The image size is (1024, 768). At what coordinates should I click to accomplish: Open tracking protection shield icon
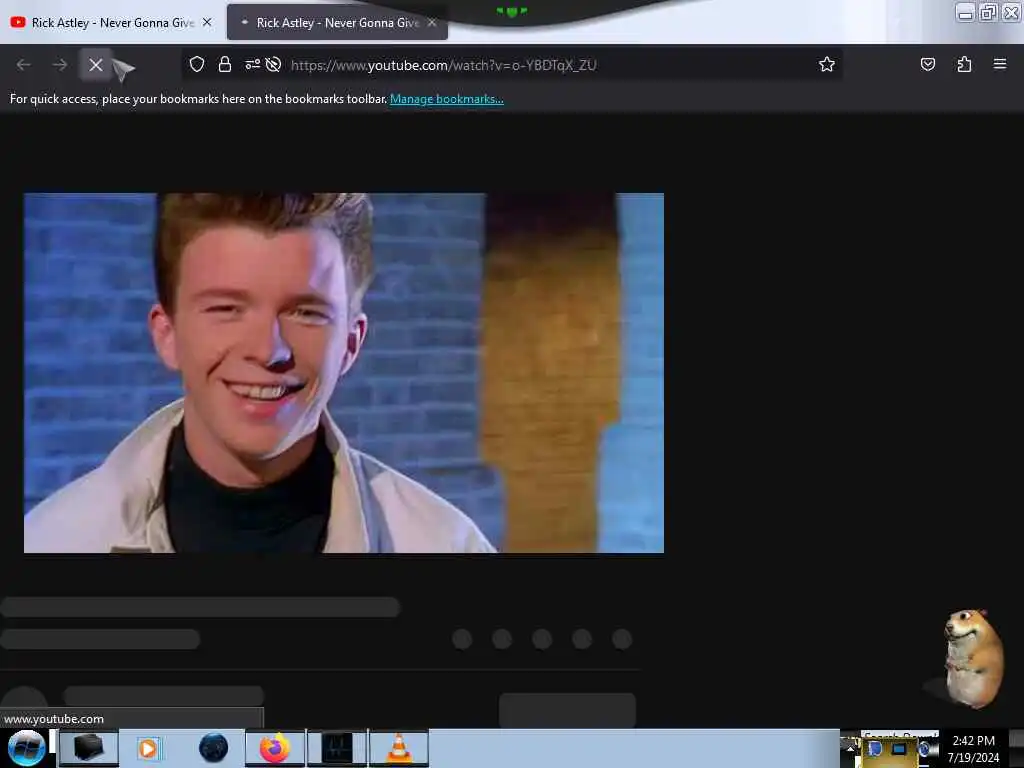point(197,64)
